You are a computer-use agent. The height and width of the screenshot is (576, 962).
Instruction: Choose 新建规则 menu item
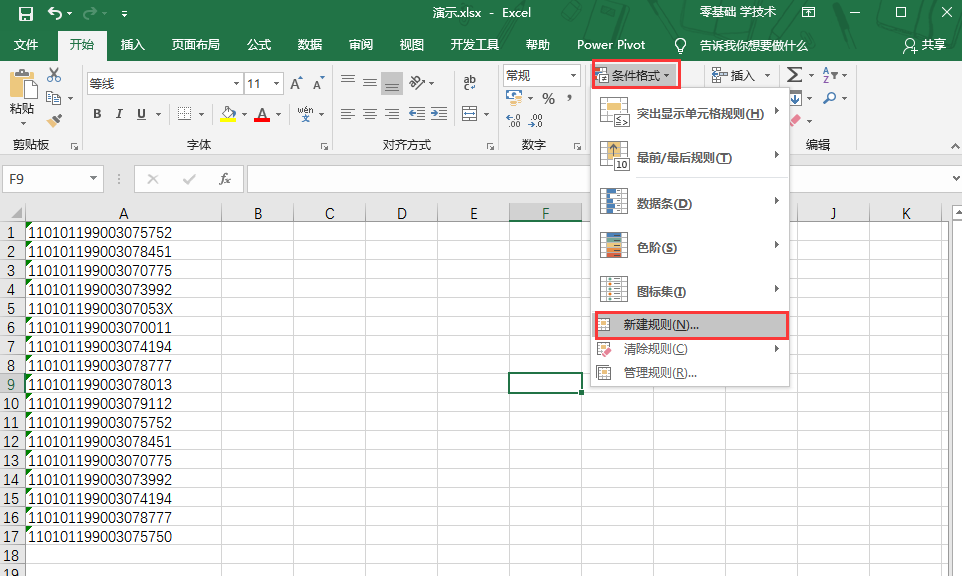pos(690,325)
